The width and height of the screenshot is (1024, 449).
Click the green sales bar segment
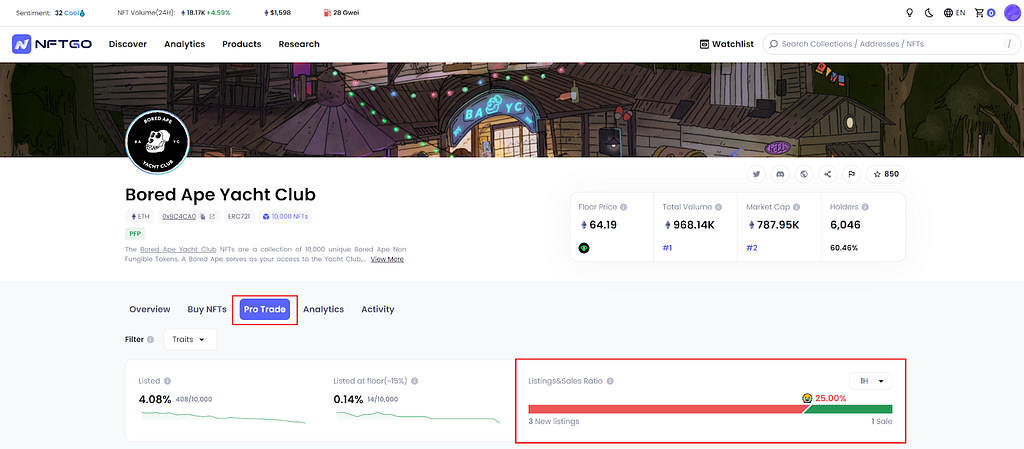coord(848,409)
